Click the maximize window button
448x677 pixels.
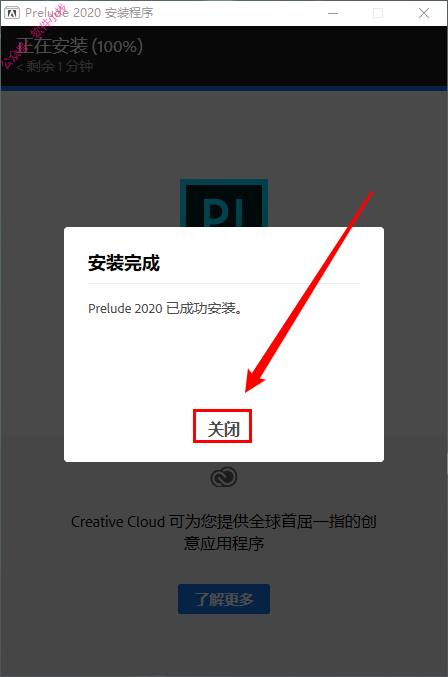(378, 13)
